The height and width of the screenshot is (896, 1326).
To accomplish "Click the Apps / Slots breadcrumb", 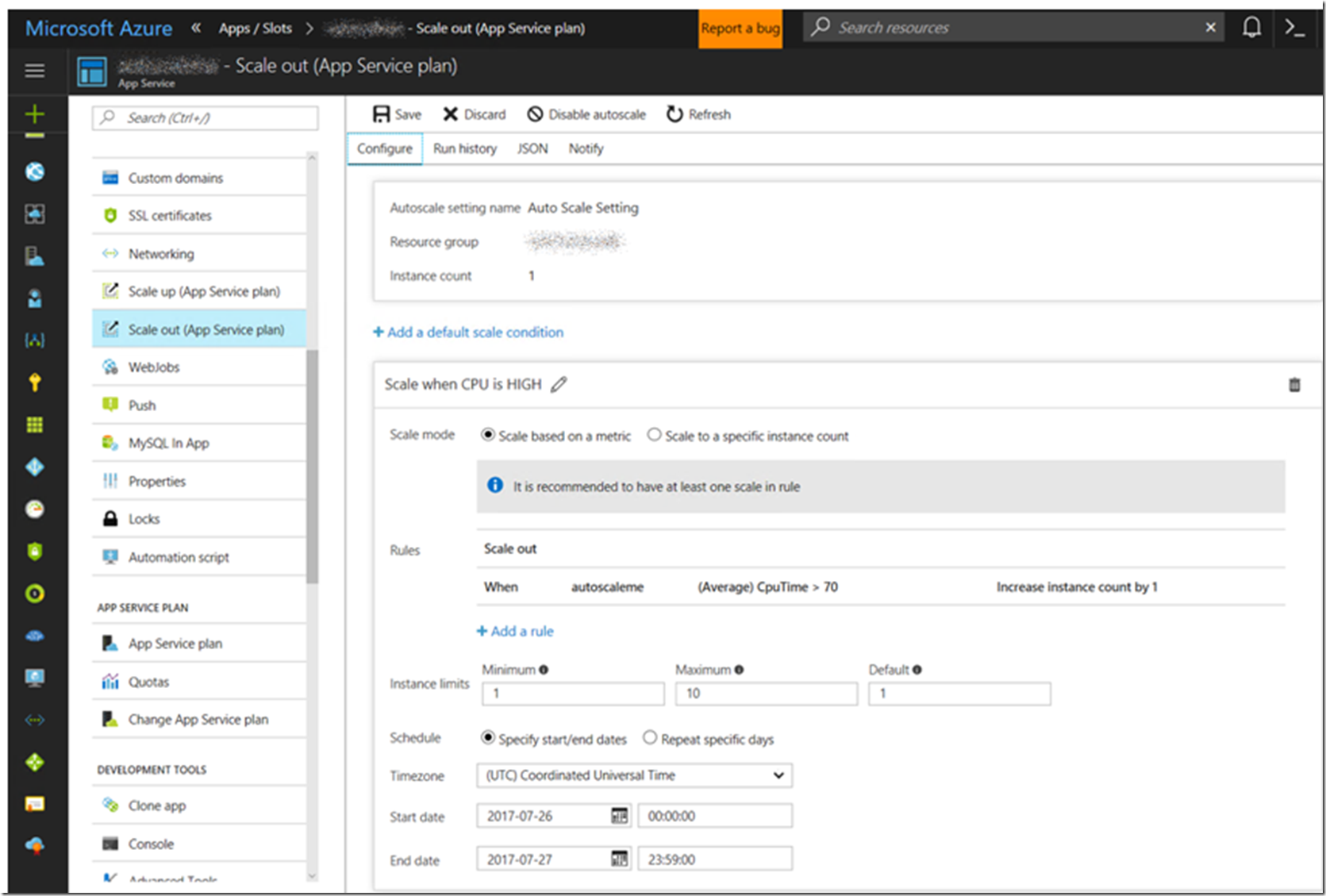I will pyautogui.click(x=255, y=29).
